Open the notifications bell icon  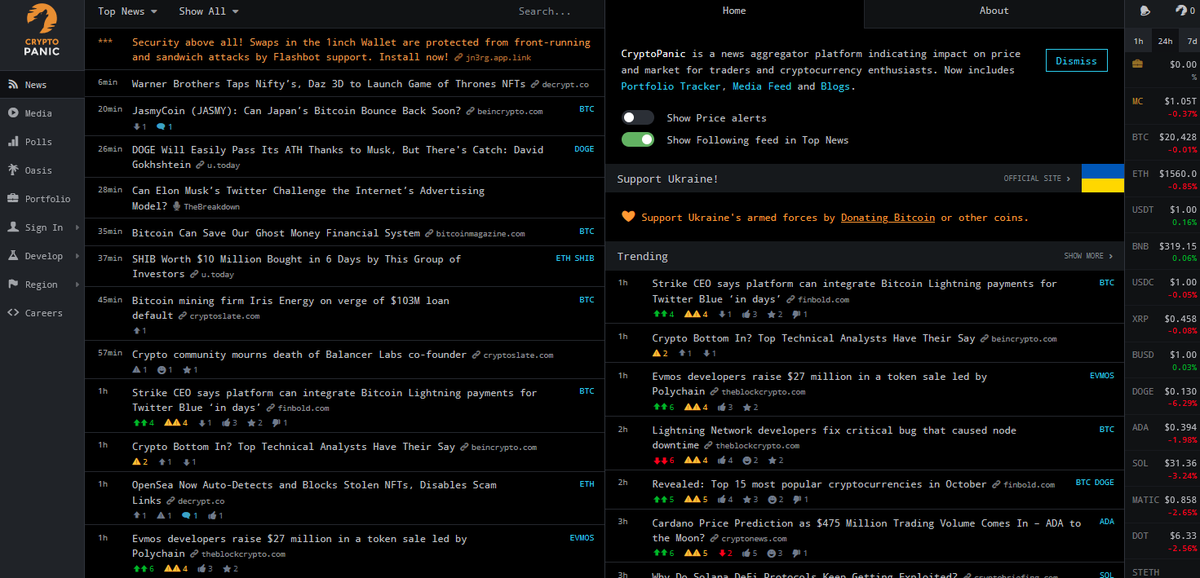[x=1144, y=11]
